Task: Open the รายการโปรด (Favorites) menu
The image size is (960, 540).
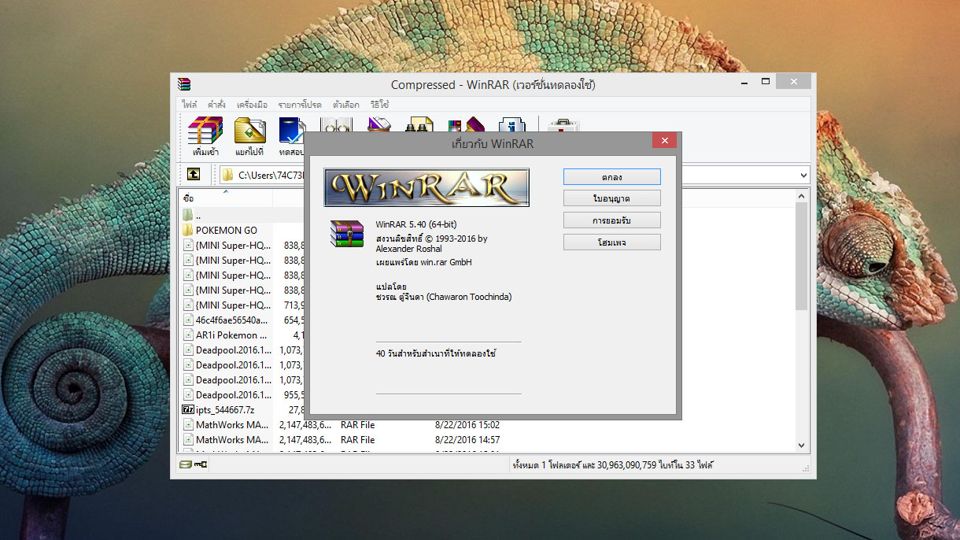Action: click(x=299, y=105)
